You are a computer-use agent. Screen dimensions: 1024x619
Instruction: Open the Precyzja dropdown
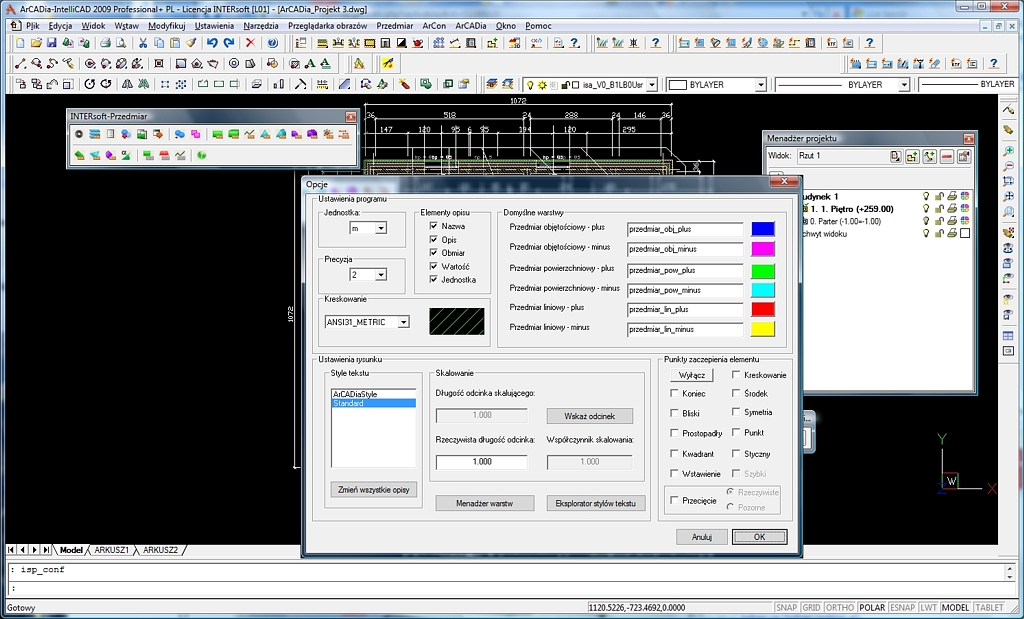click(381, 275)
